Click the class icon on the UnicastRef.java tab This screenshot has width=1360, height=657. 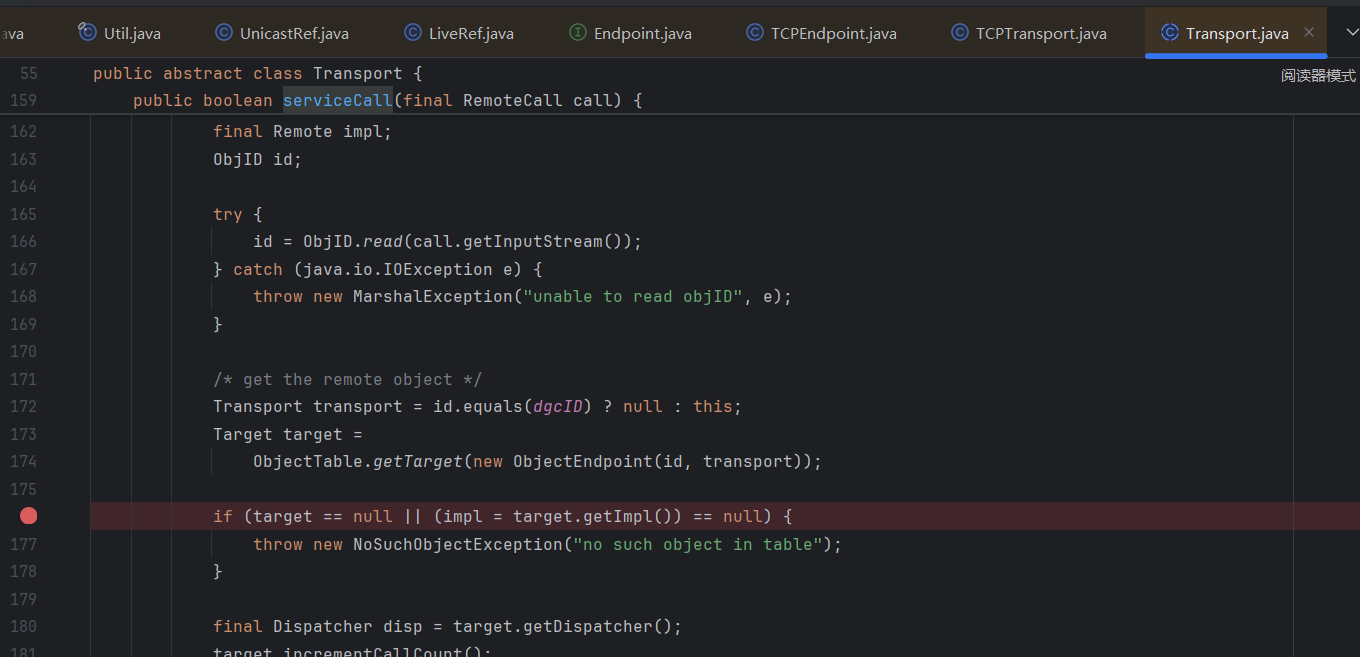coord(224,33)
